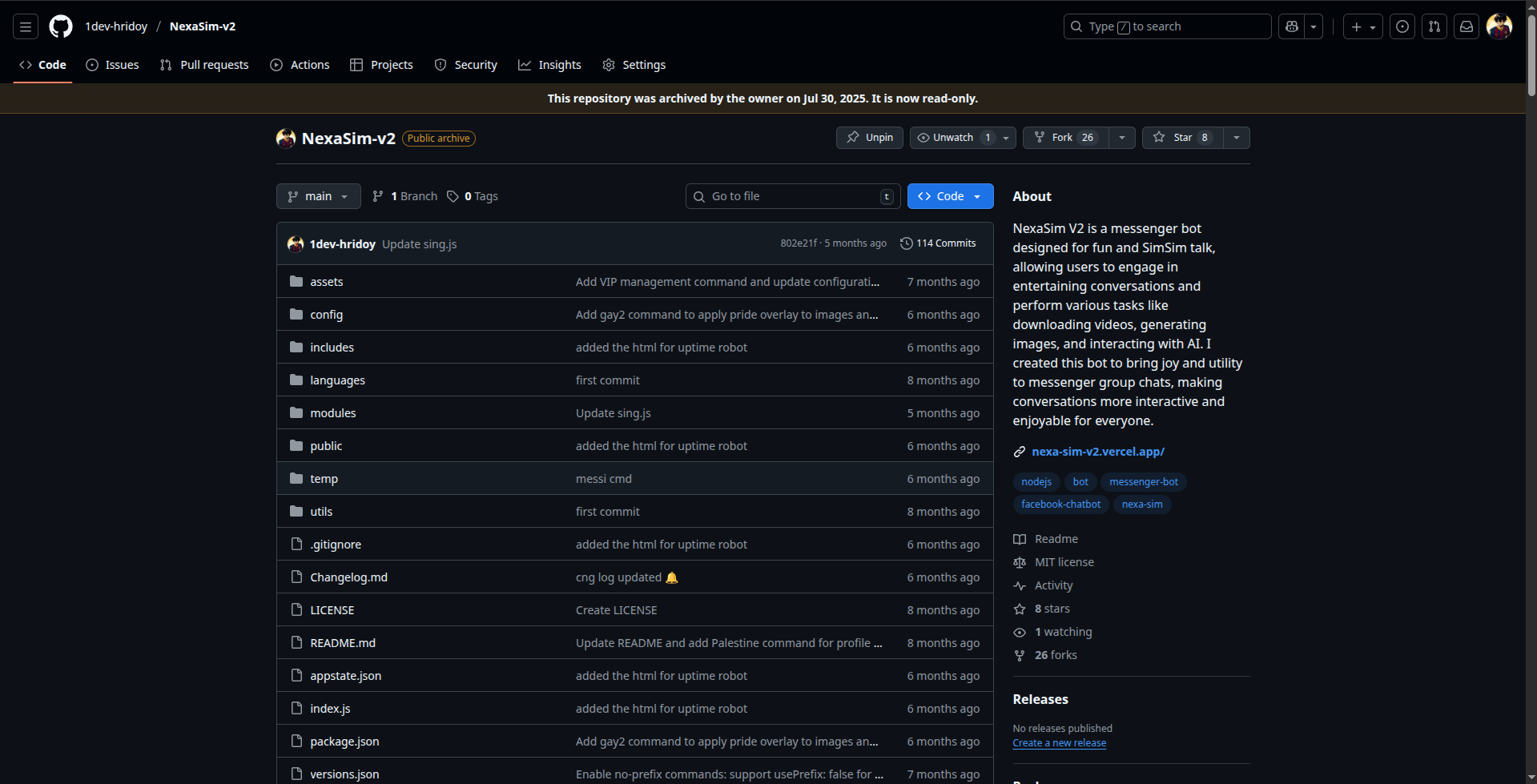Open the modules folder

332,413
